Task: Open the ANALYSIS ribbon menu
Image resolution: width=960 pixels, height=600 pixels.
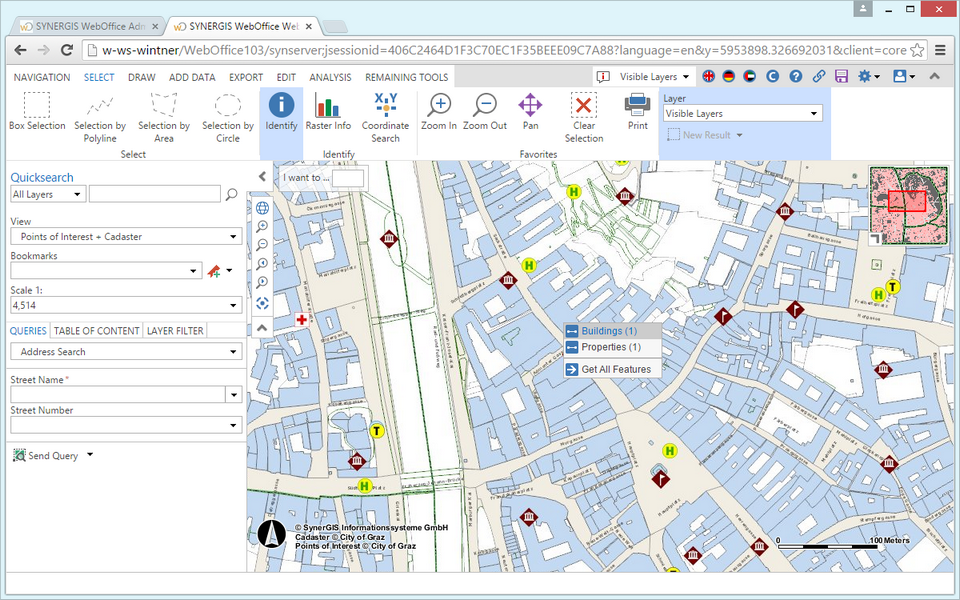Action: tap(330, 76)
